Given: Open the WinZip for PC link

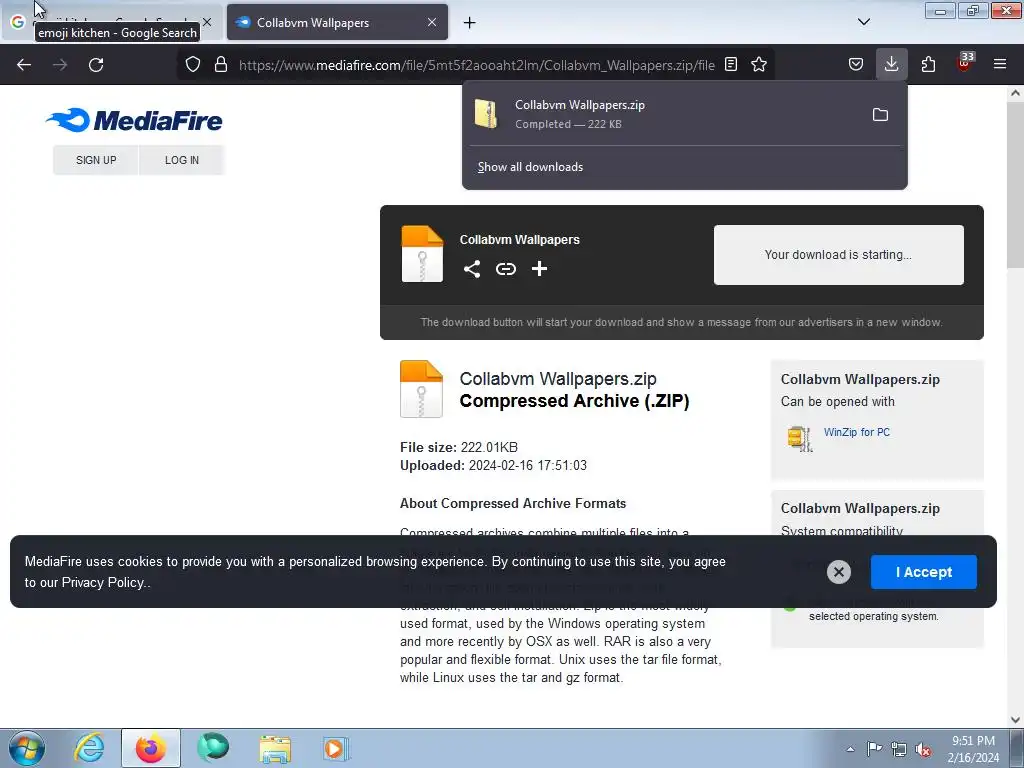Looking at the screenshot, I should coord(856,432).
